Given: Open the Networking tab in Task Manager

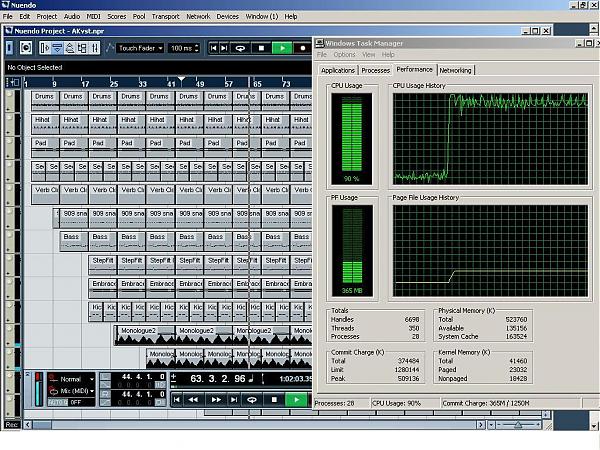Looking at the screenshot, I should [x=456, y=70].
